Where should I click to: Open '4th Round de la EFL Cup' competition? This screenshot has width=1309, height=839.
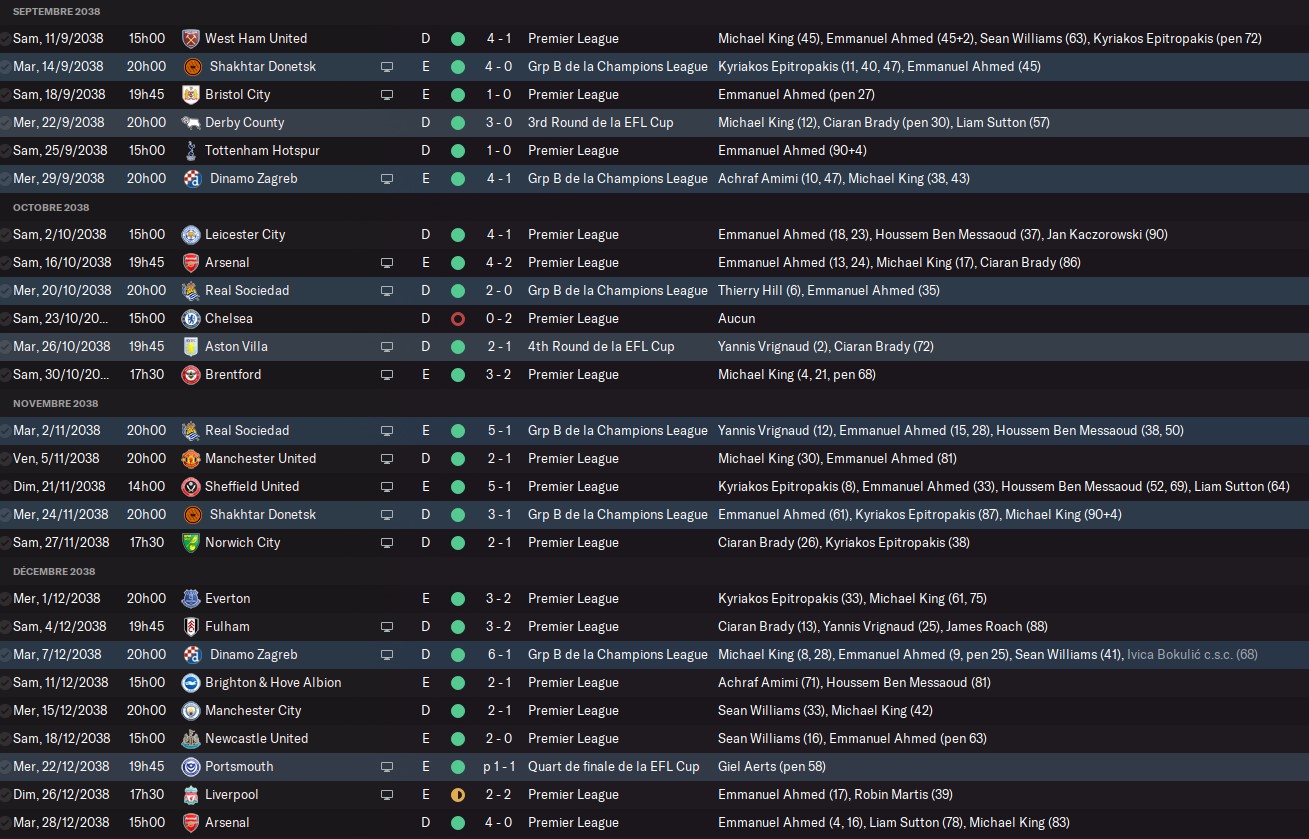coord(601,346)
